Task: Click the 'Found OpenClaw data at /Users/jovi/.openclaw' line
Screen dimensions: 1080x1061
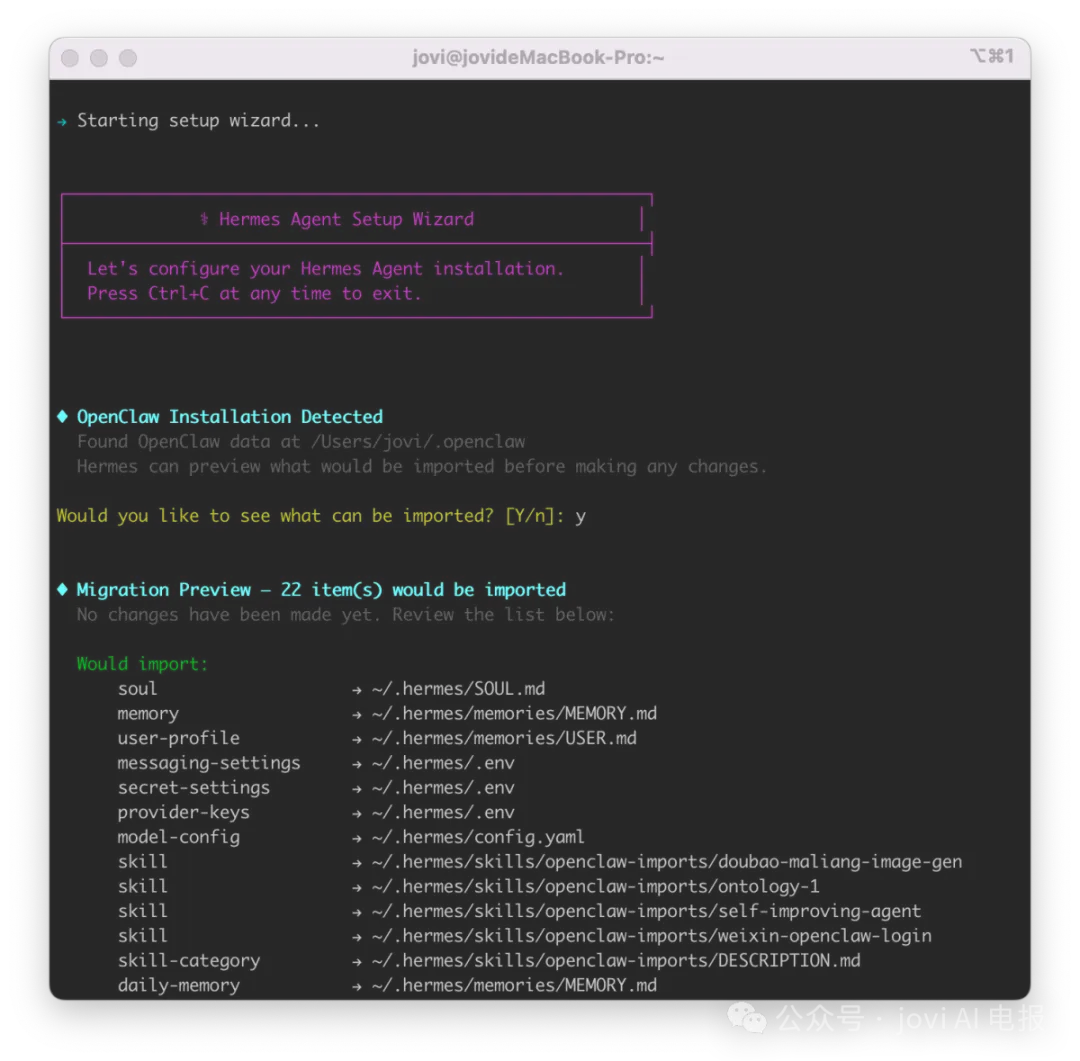Action: pyautogui.click(x=301, y=442)
